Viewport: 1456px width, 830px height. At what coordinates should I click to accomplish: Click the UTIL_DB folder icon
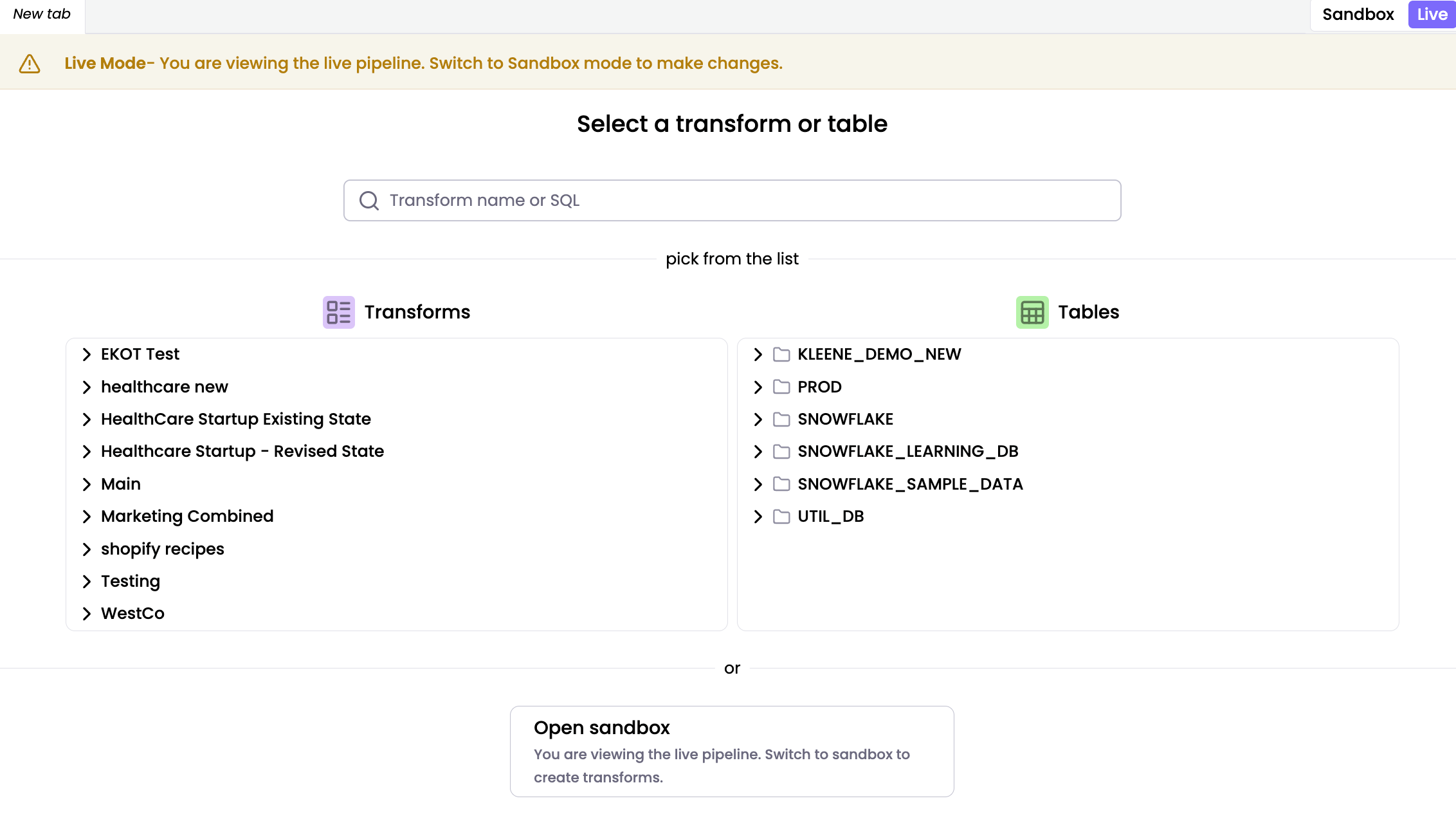click(x=781, y=517)
